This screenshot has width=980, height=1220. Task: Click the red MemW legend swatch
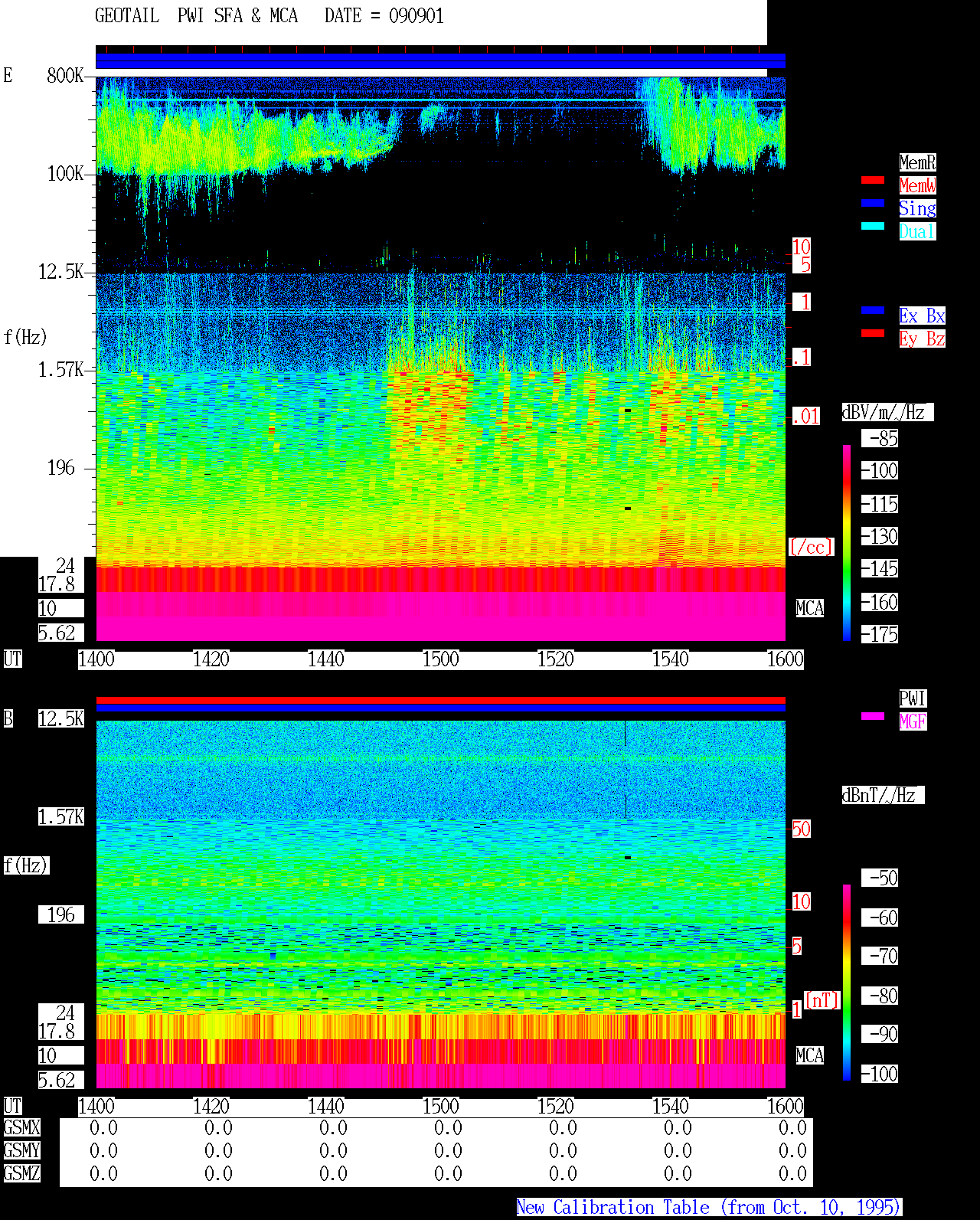click(873, 180)
